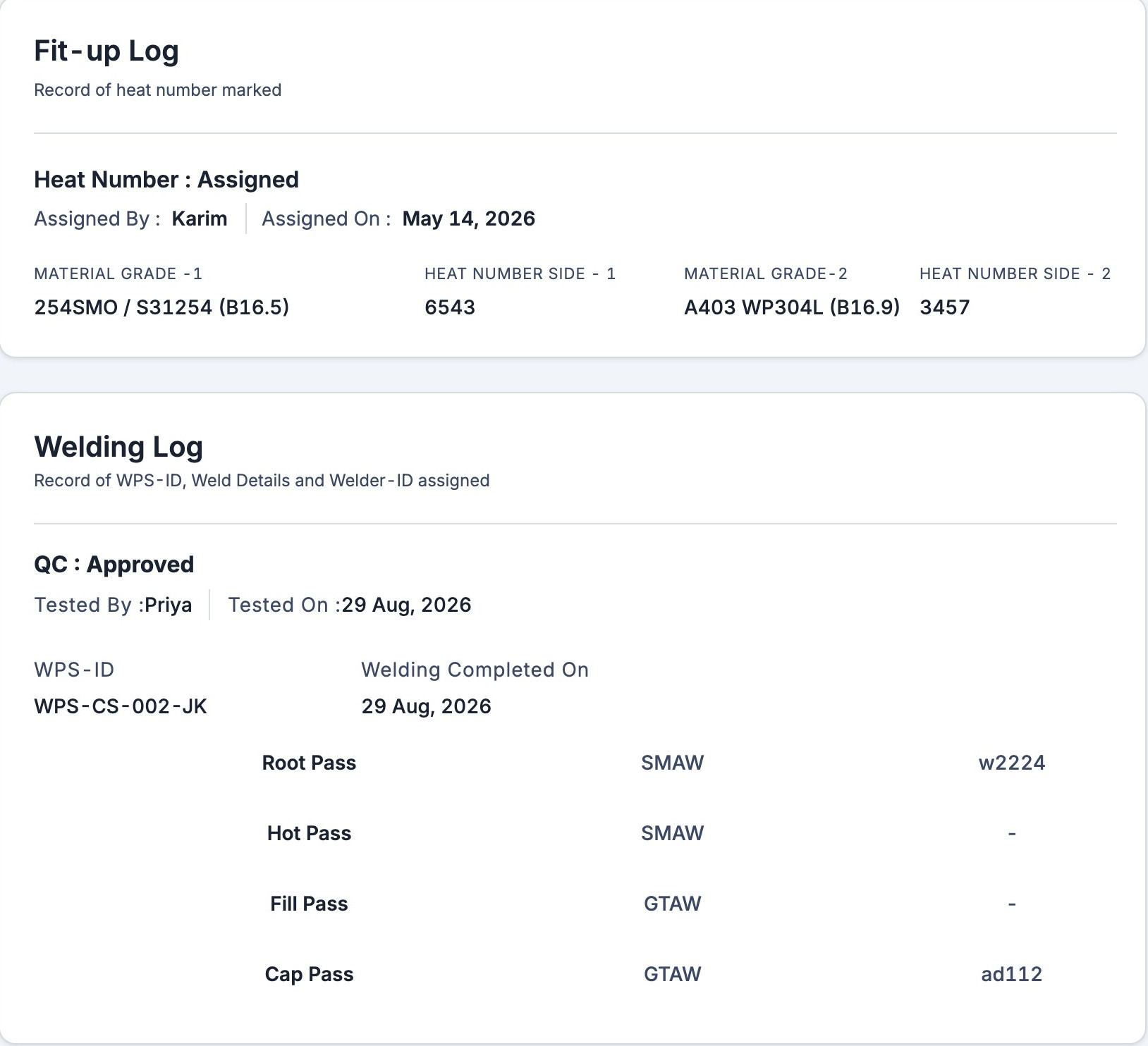The image size is (1148, 1046).
Task: Click welder ID w2224
Action: click(1012, 763)
